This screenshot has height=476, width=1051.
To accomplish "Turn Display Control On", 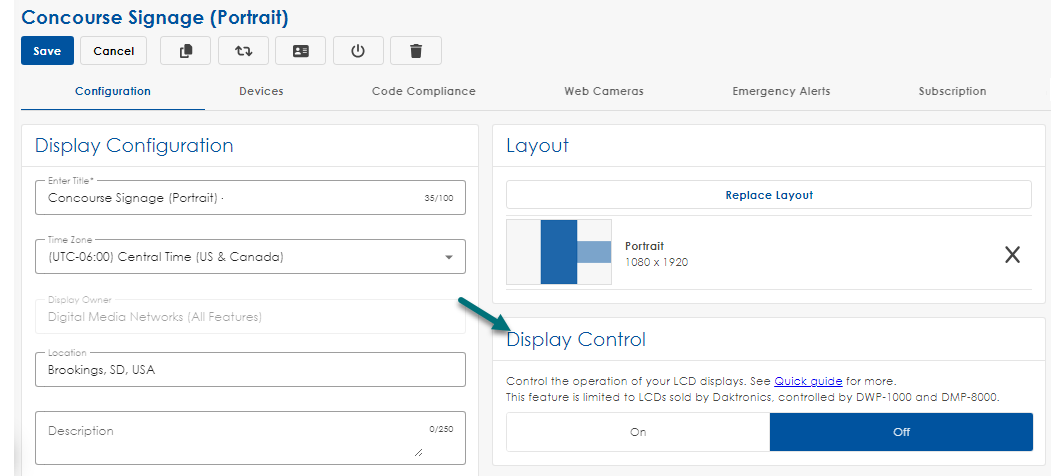I will pyautogui.click(x=638, y=432).
